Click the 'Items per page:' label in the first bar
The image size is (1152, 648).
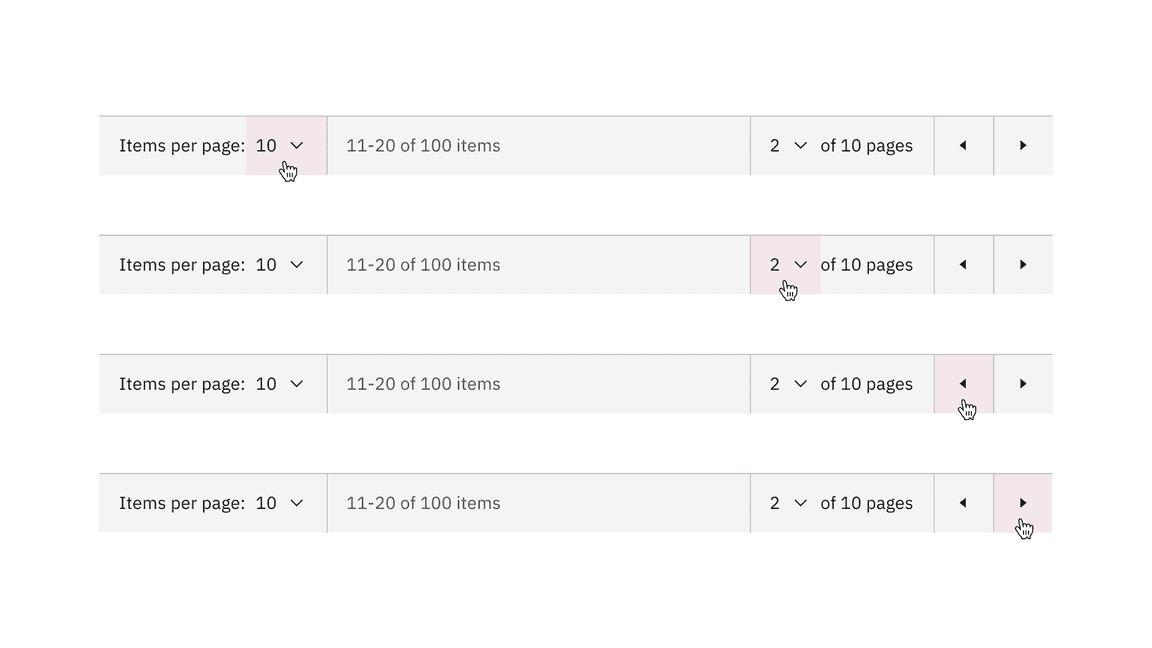point(182,145)
